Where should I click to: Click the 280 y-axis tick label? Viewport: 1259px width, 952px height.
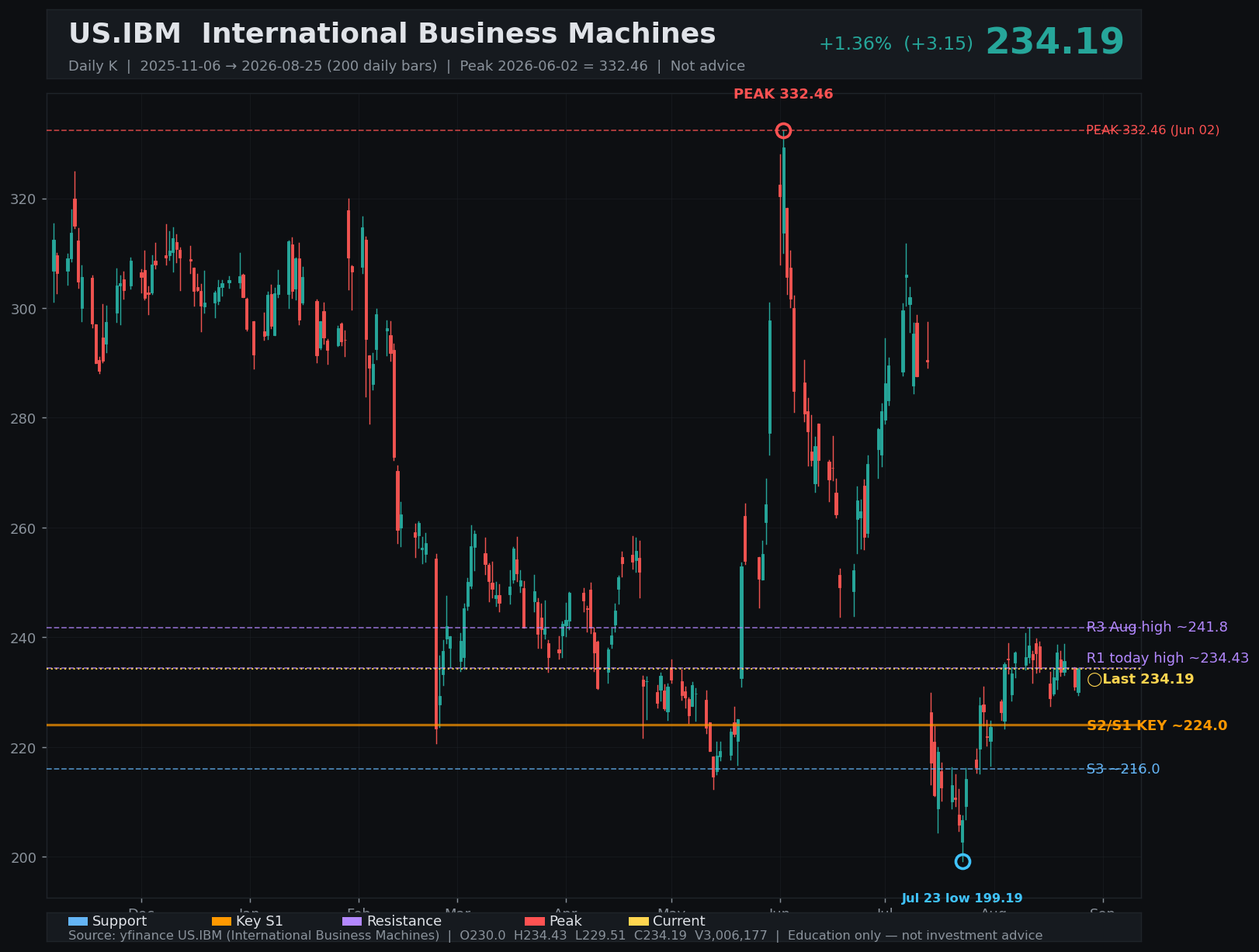(x=25, y=418)
